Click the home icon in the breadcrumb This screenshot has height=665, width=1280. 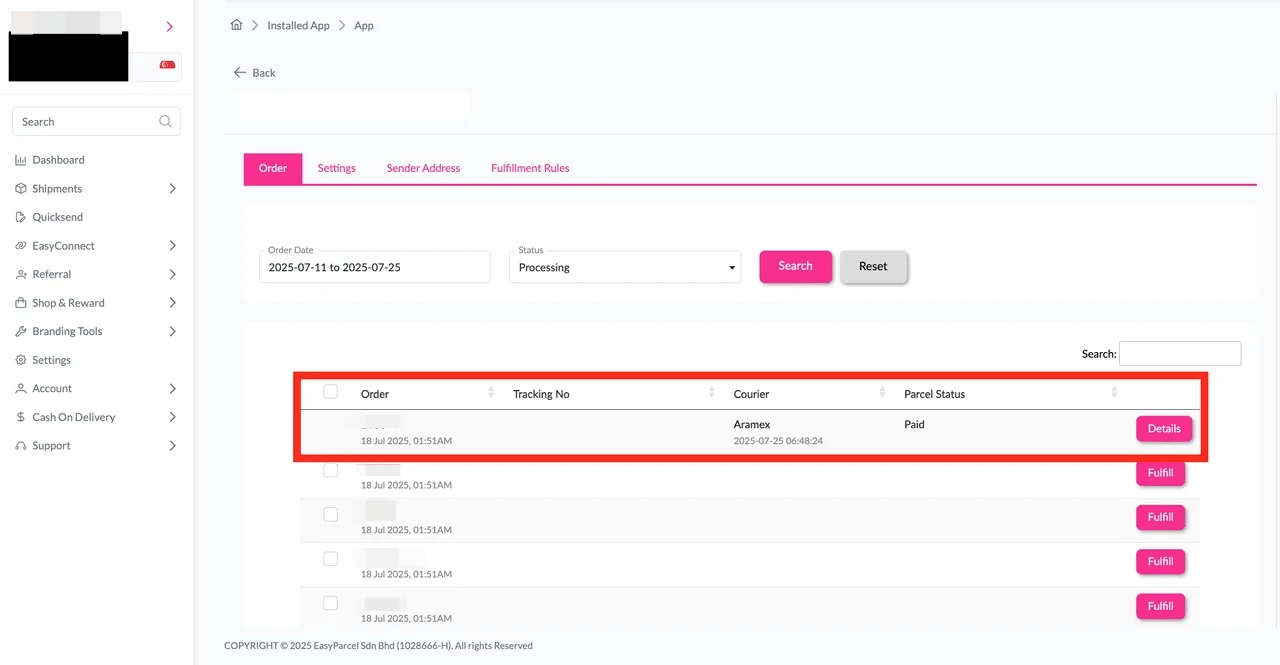pos(236,25)
